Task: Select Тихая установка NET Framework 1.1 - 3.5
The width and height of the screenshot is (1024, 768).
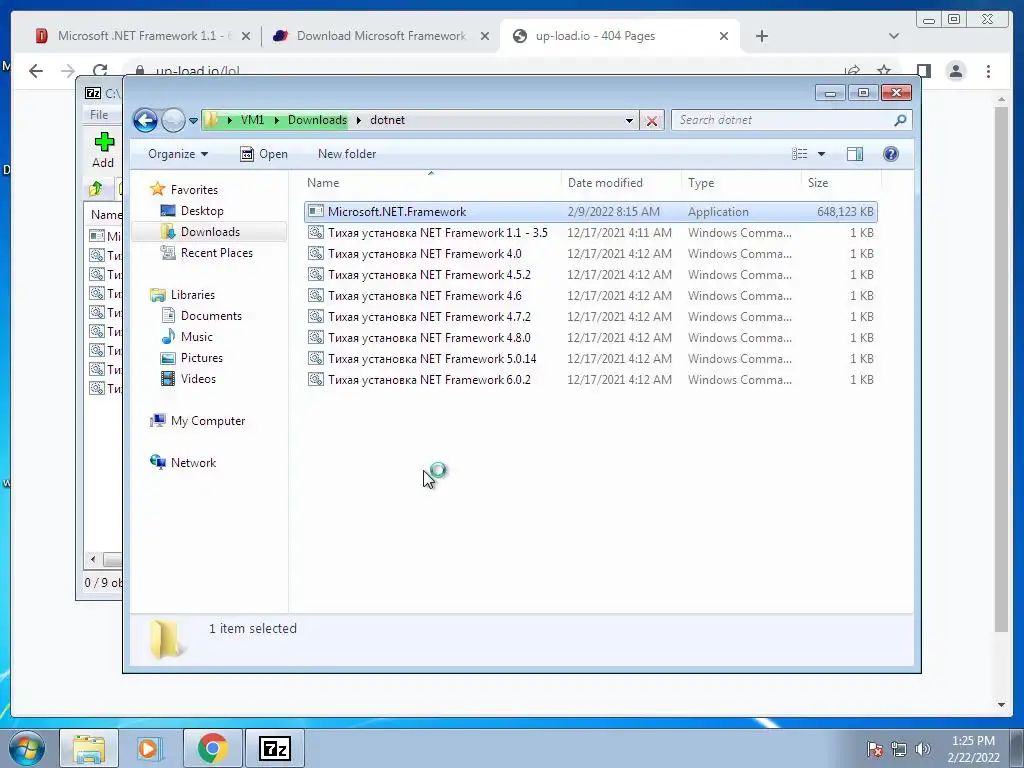Action: [x=591, y=232]
